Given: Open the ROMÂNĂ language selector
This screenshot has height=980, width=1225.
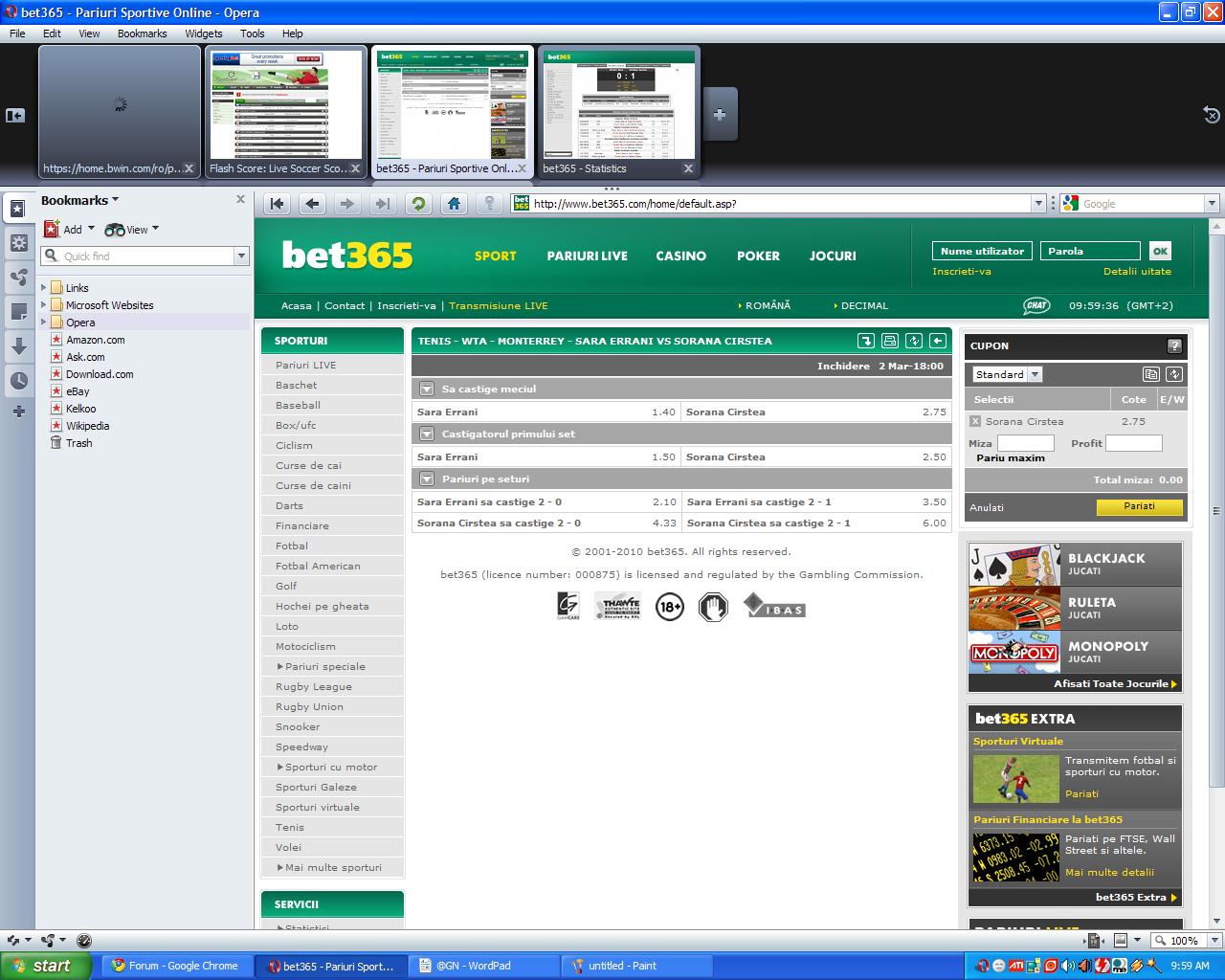Looking at the screenshot, I should coord(765,305).
